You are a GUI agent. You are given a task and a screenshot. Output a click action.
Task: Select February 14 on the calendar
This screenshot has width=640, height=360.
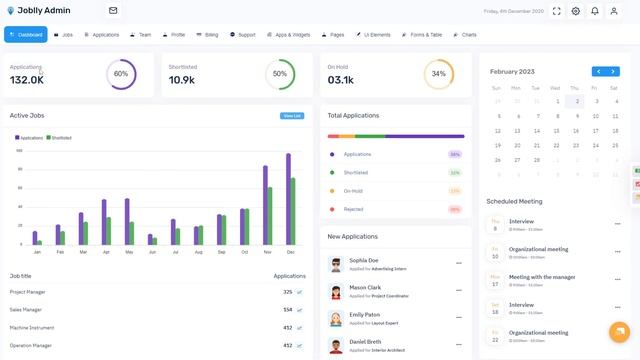537,131
